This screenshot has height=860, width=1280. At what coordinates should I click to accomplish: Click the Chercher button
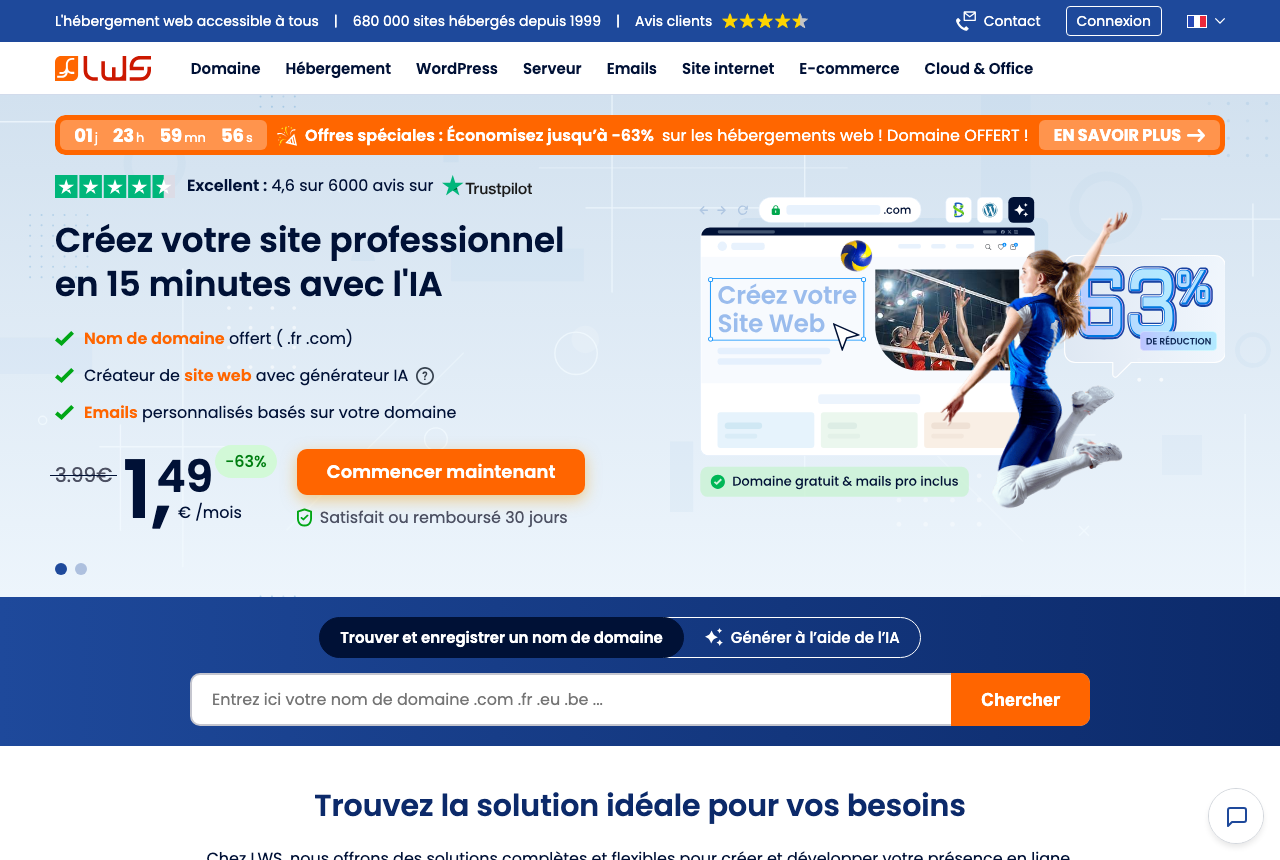click(1020, 700)
